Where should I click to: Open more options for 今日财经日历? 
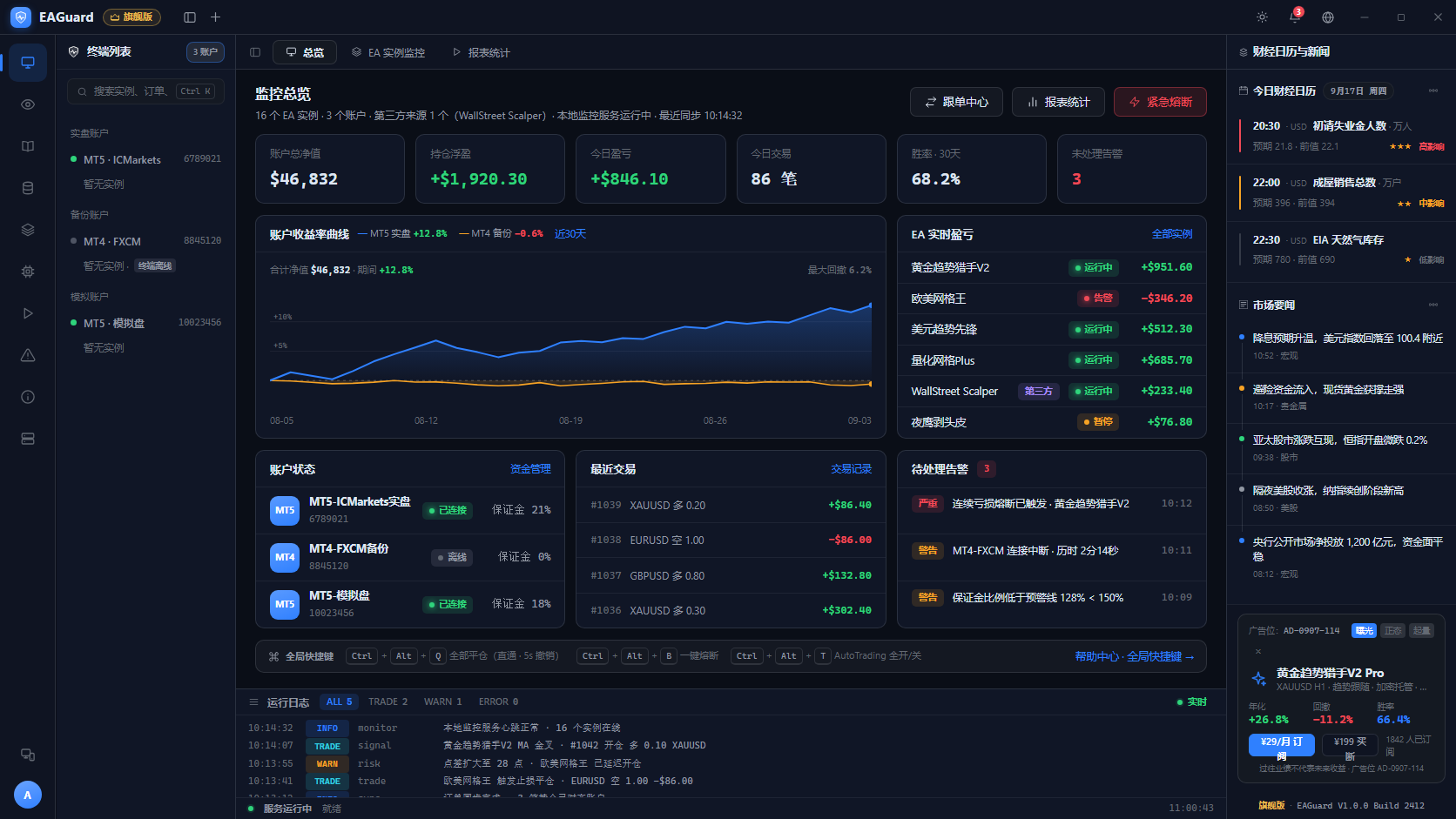[1433, 91]
